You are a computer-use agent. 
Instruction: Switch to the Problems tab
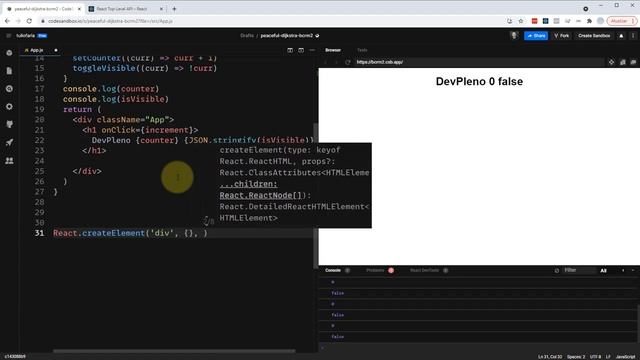click(x=375, y=270)
